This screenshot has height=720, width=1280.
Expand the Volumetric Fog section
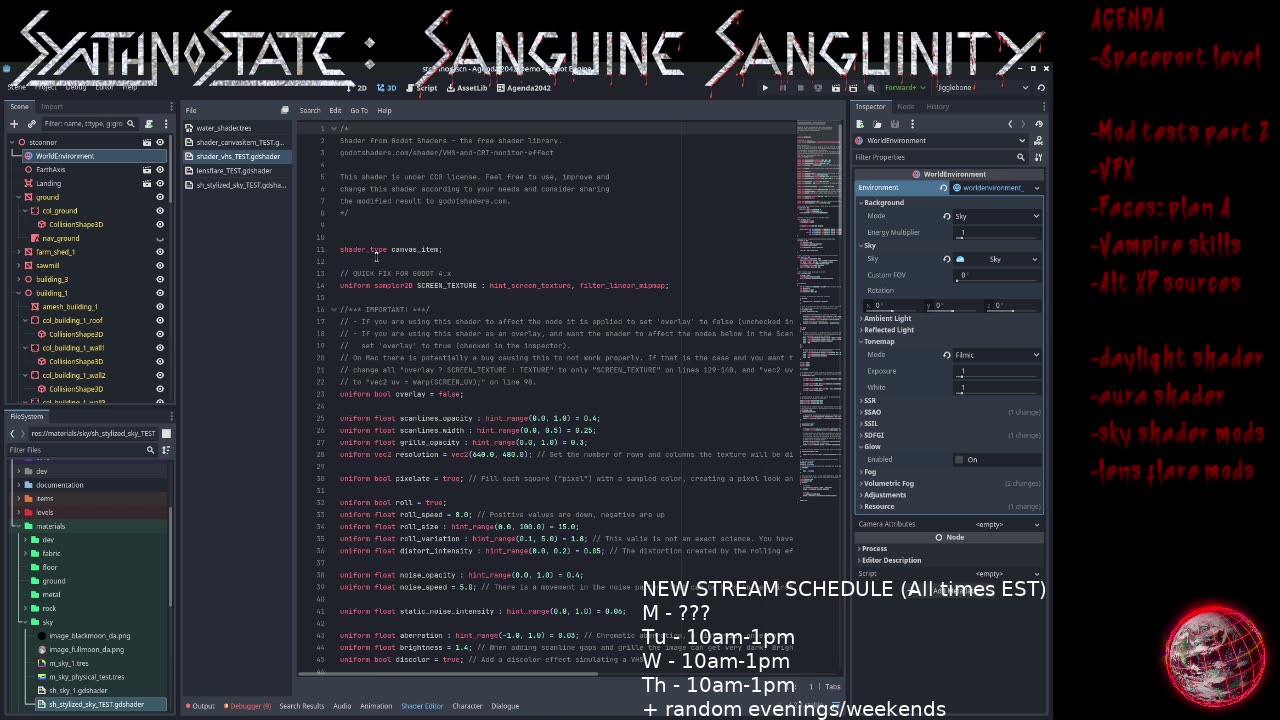[888, 483]
